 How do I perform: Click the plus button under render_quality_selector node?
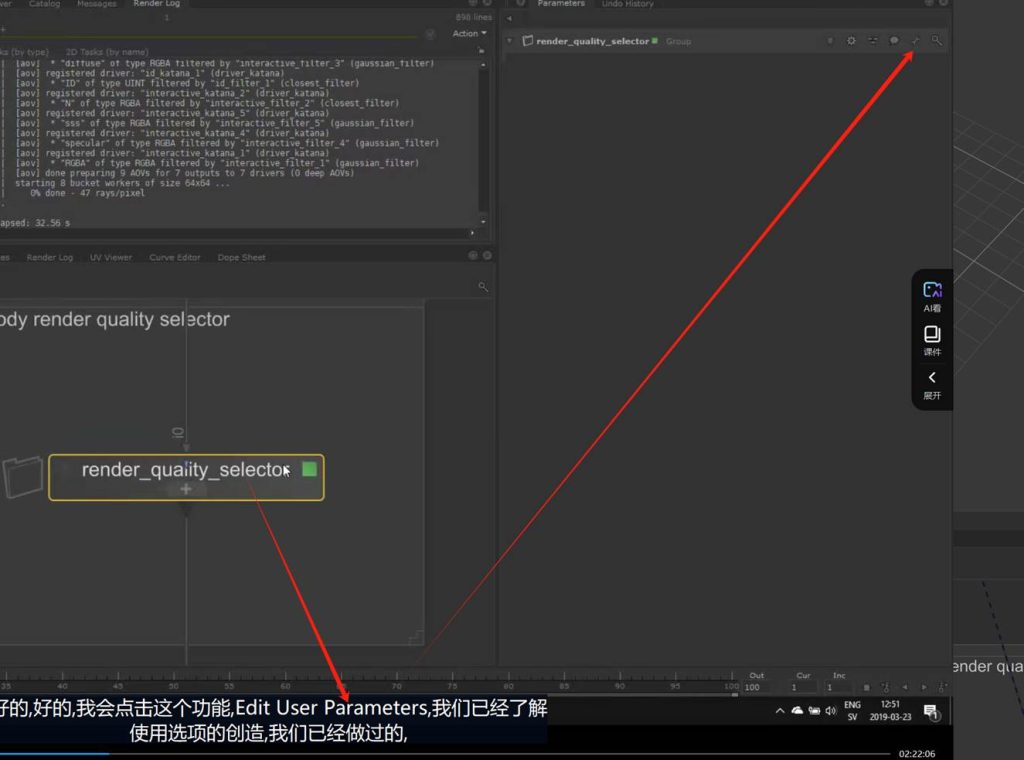186,489
